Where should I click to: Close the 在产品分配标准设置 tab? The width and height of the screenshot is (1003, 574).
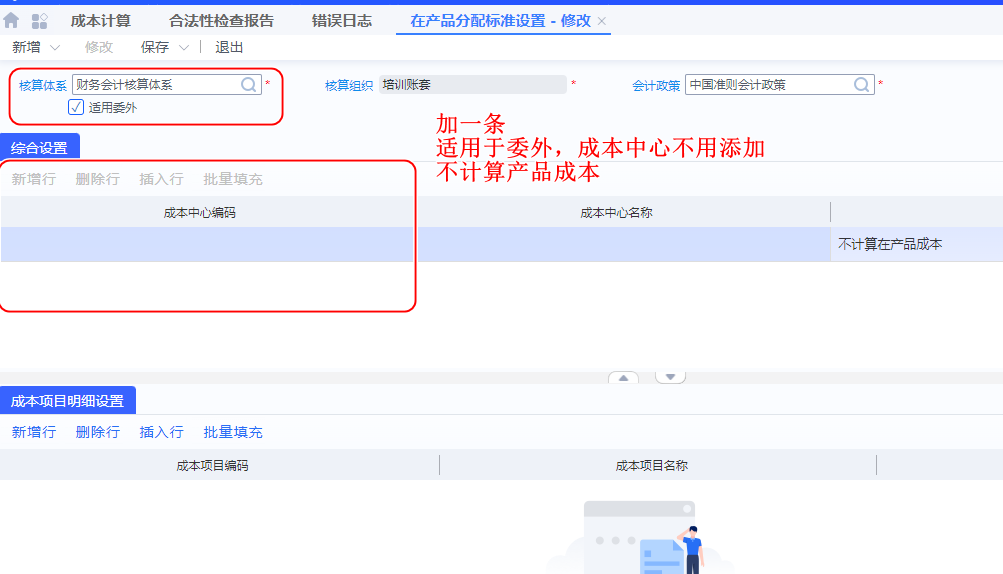602,21
